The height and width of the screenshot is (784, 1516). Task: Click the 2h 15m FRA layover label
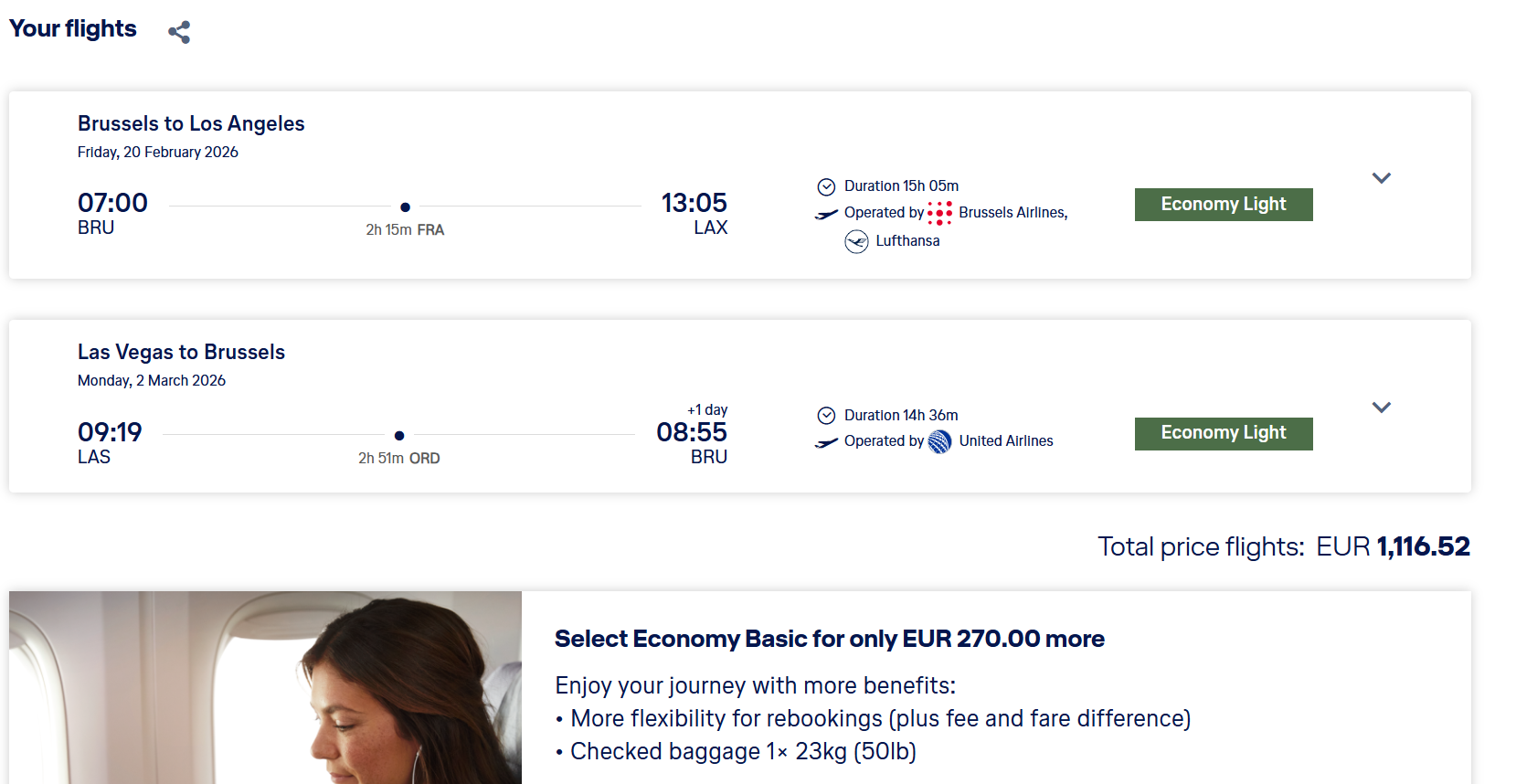pyautogui.click(x=405, y=230)
